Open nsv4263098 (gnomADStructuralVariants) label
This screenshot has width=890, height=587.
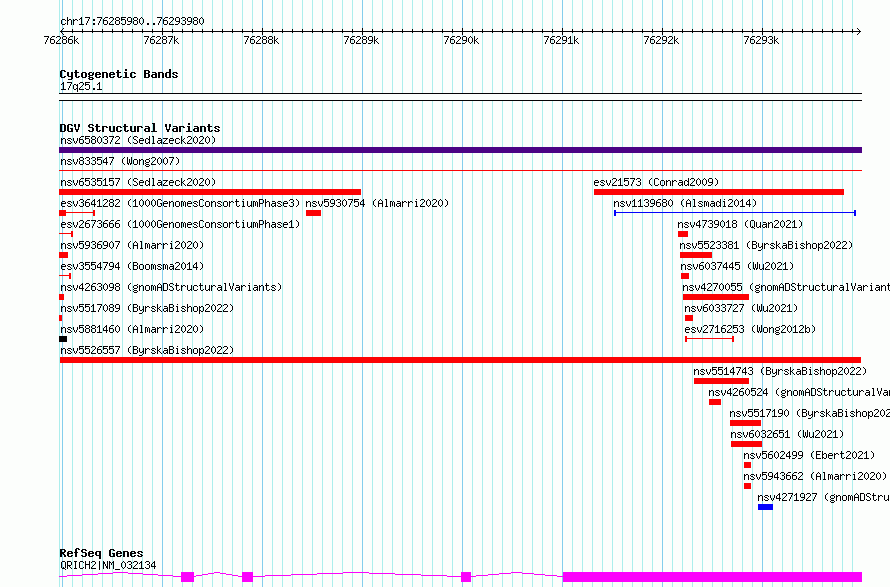pos(171,287)
